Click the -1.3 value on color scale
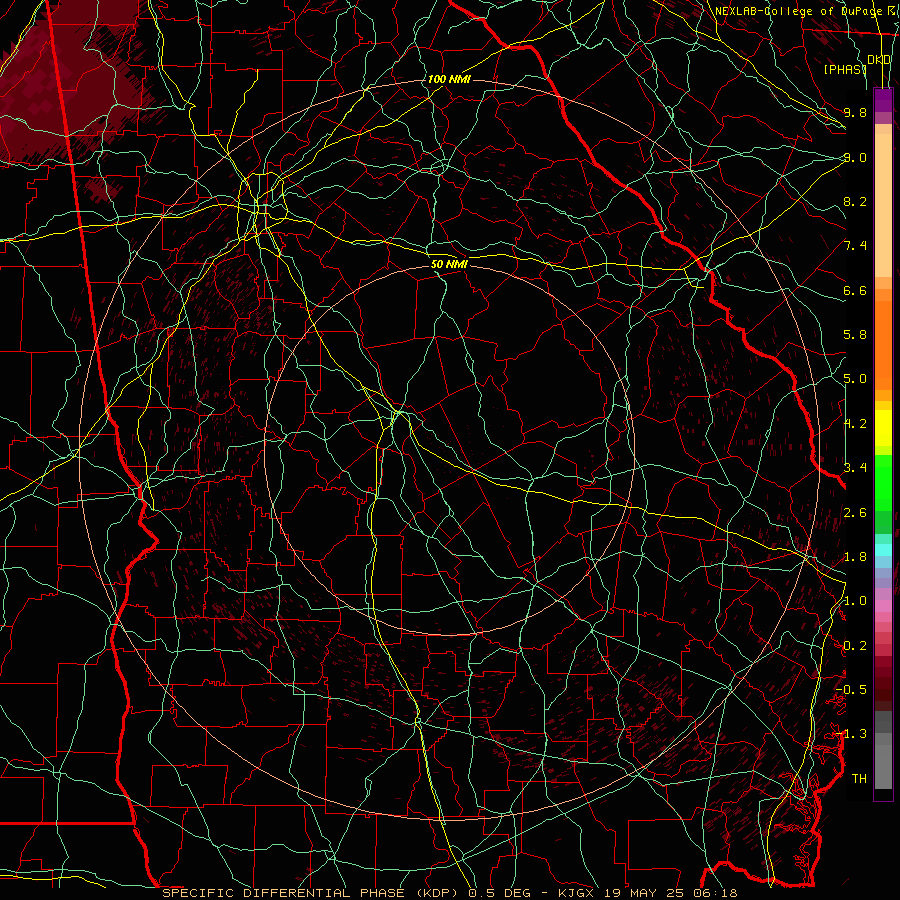The width and height of the screenshot is (900, 900). (x=851, y=734)
